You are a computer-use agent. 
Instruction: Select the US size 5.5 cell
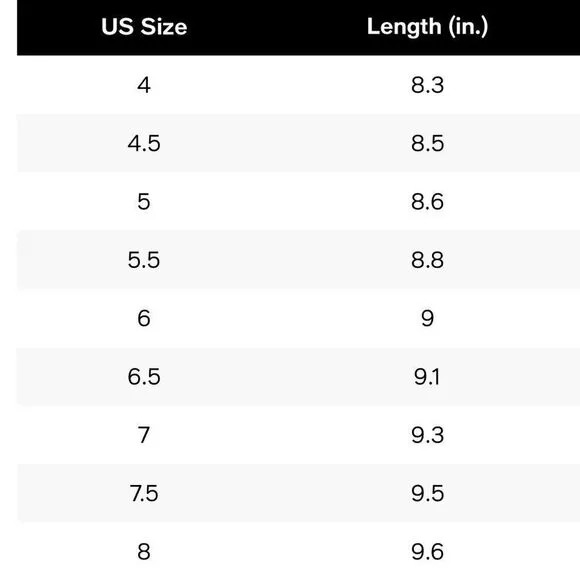pos(144,260)
